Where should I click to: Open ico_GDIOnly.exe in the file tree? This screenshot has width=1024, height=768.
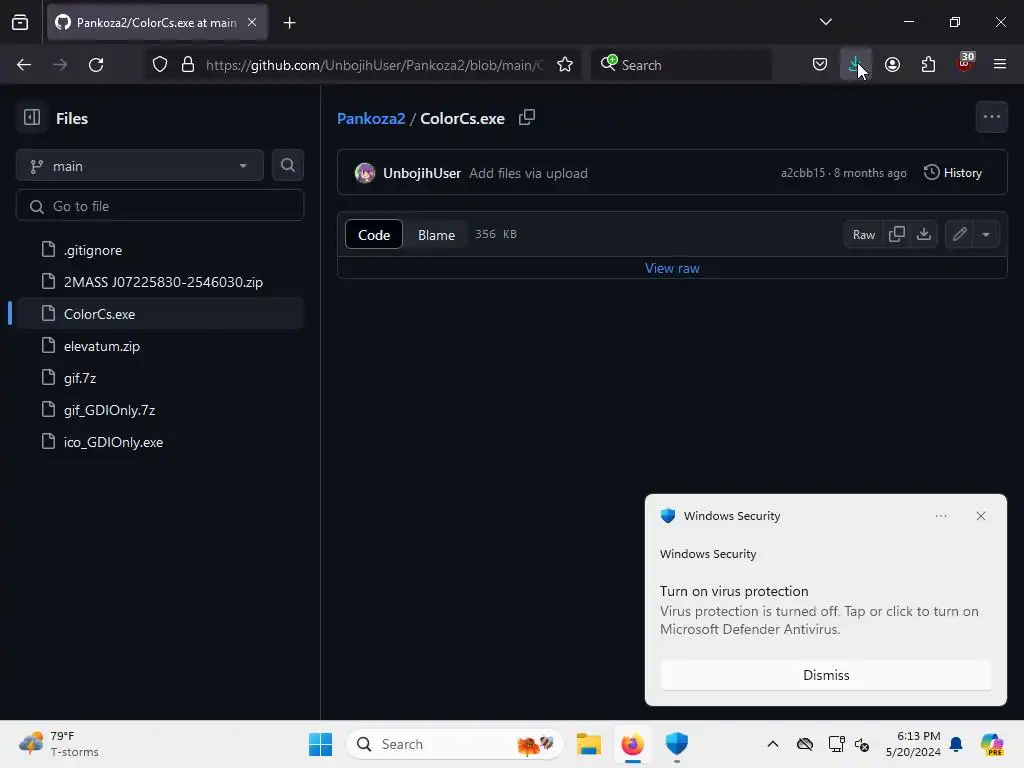pyautogui.click(x=113, y=442)
